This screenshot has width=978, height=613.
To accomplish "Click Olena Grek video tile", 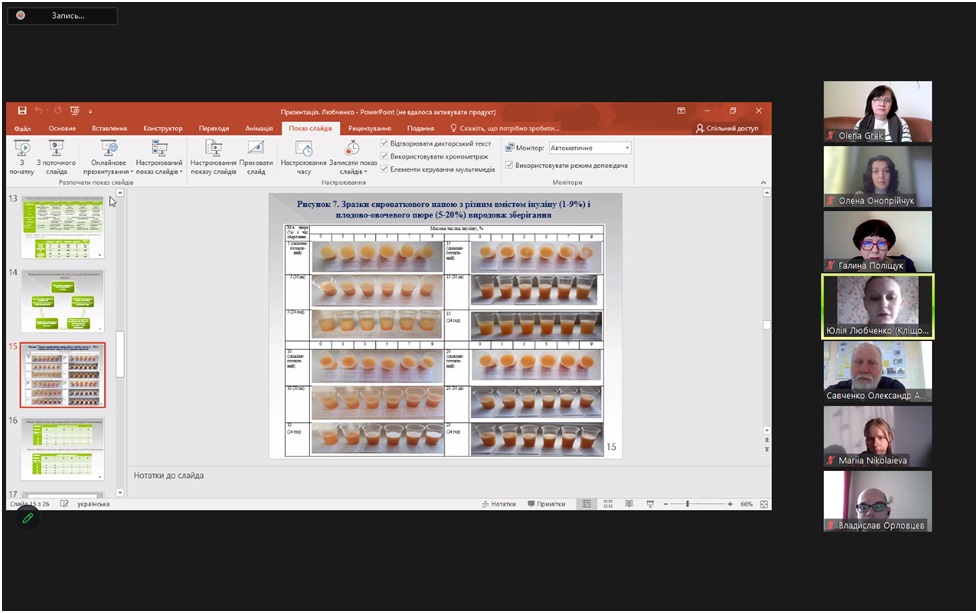I will point(878,112).
